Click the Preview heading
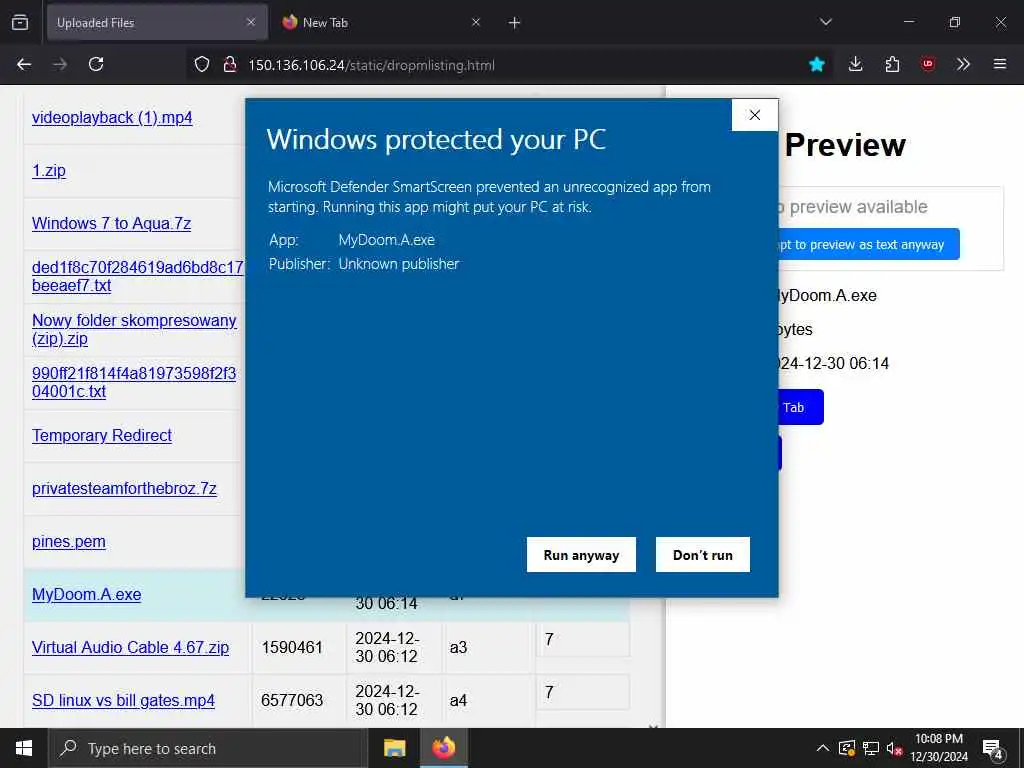Viewport: 1024px width, 768px height. click(x=845, y=145)
